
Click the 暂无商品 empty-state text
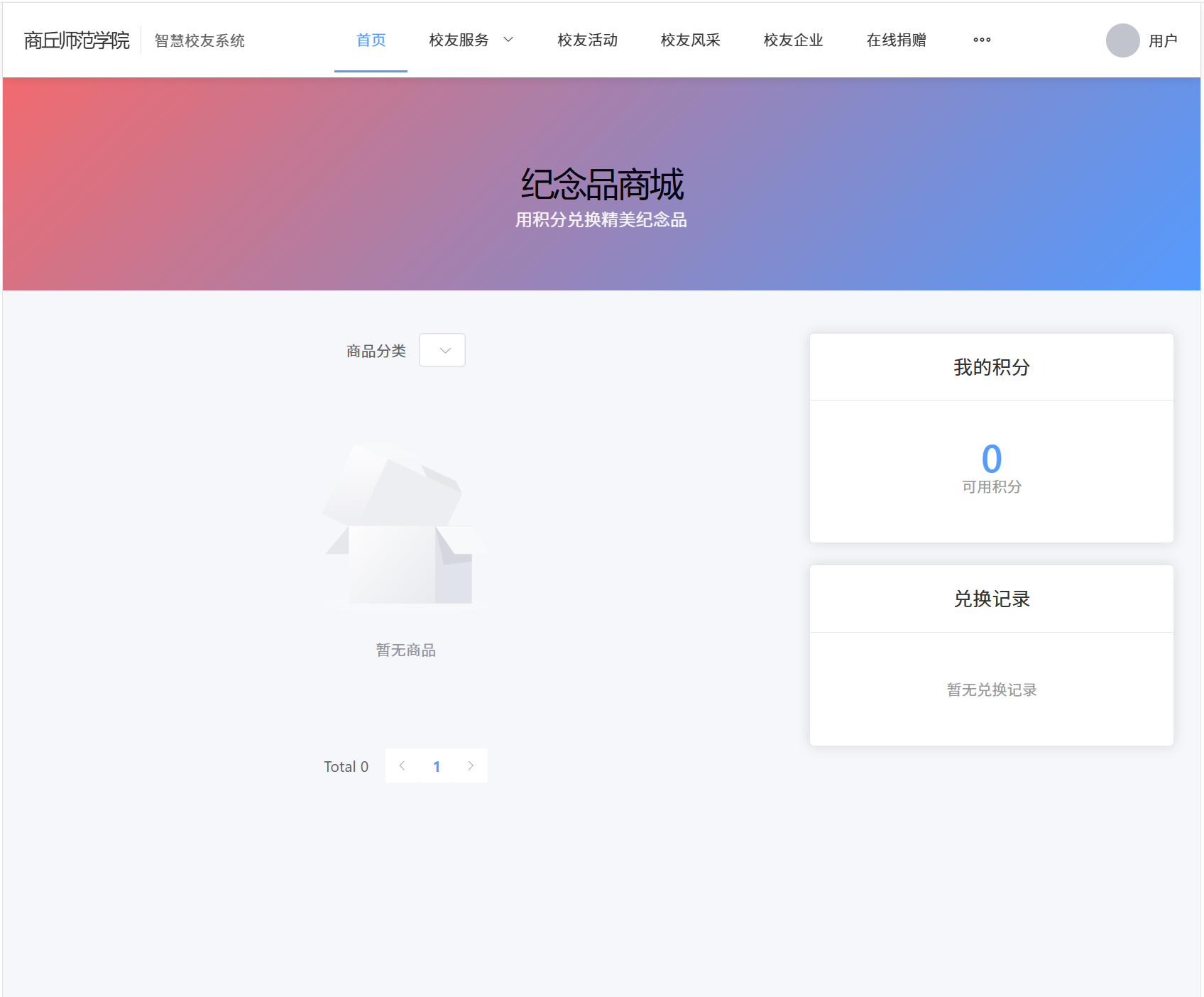tap(405, 650)
